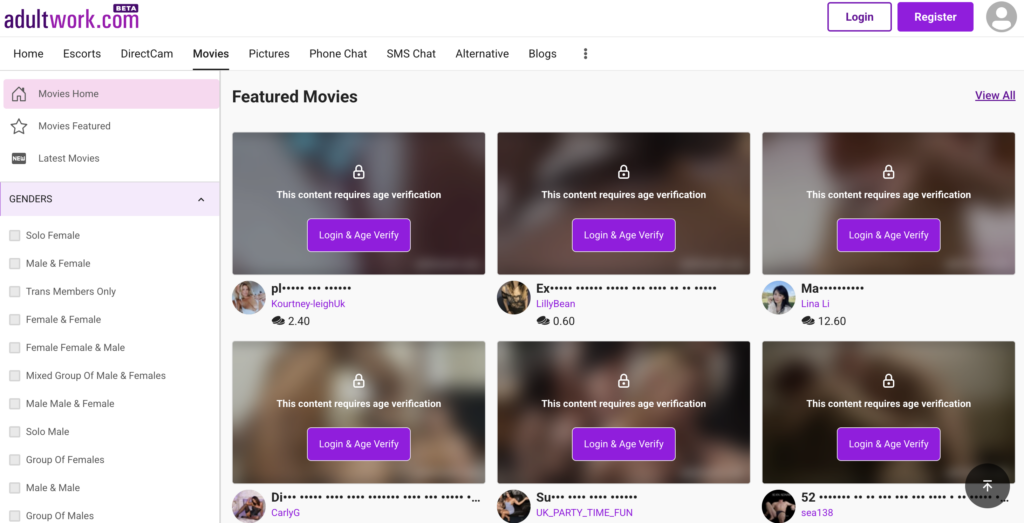Open the Phone Chat tab
This screenshot has height=523, width=1024.
point(338,54)
